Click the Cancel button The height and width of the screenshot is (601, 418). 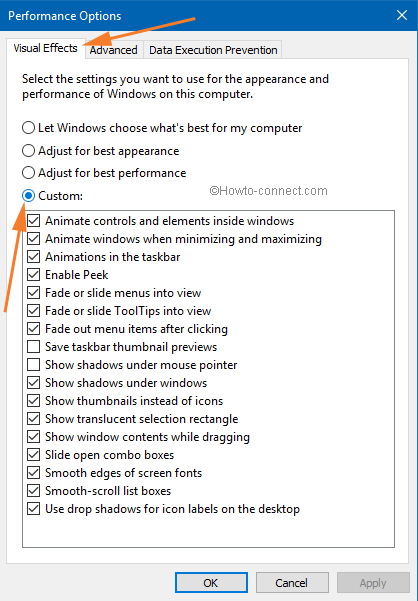pos(292,583)
